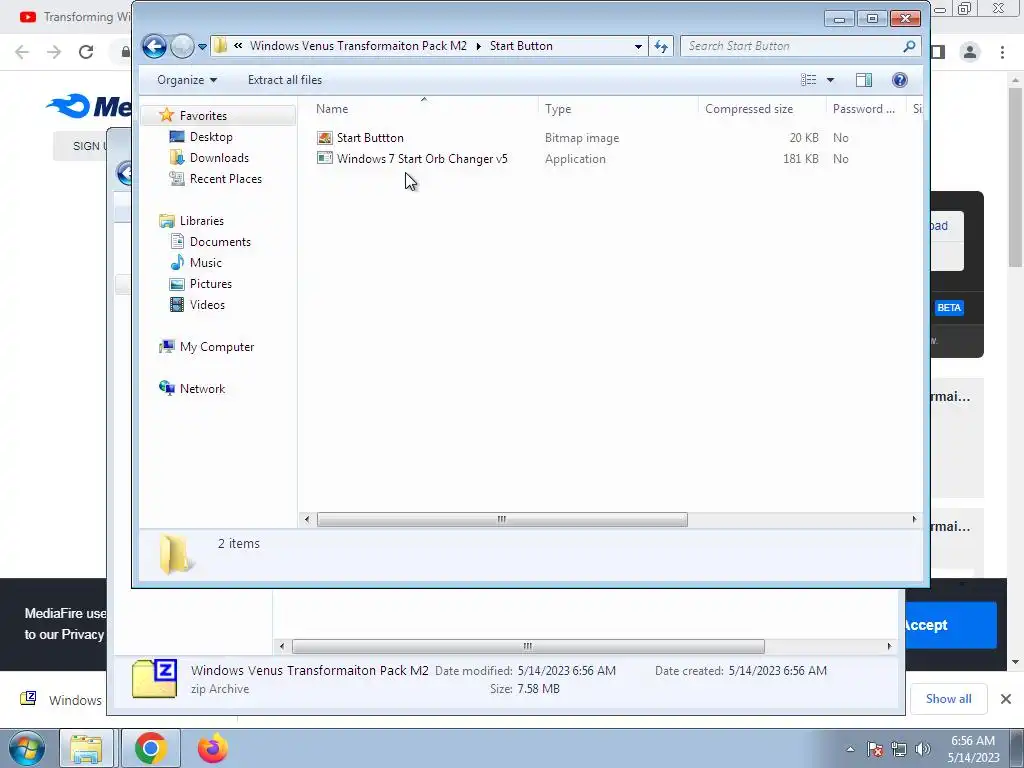Click the Chrome side panel icon

[938, 52]
